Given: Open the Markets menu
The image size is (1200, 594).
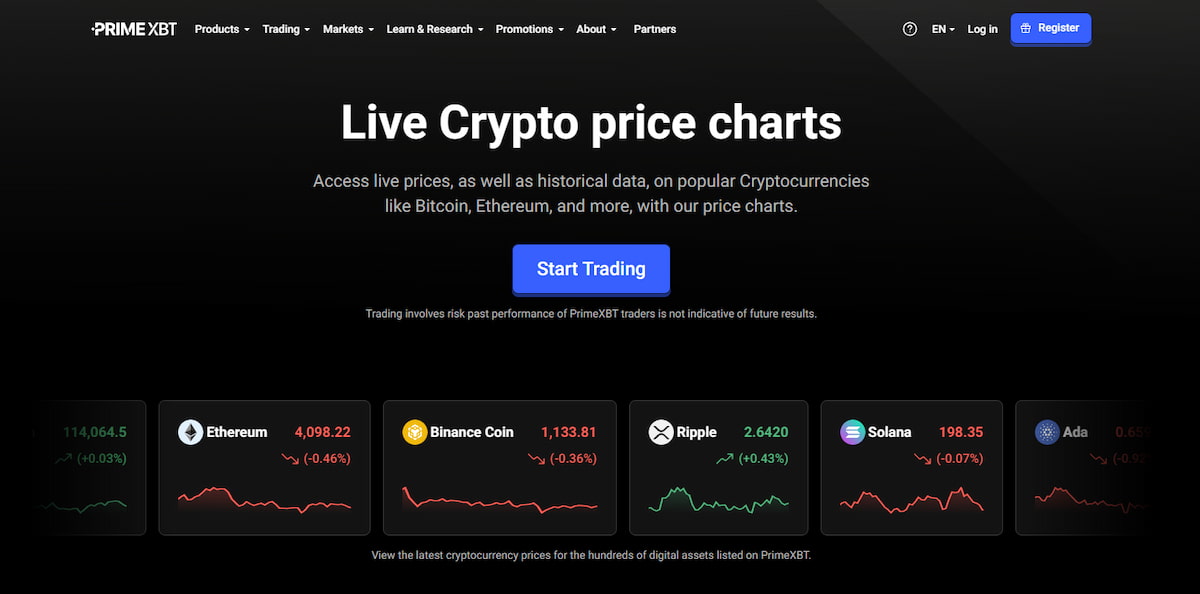Looking at the screenshot, I should [348, 29].
